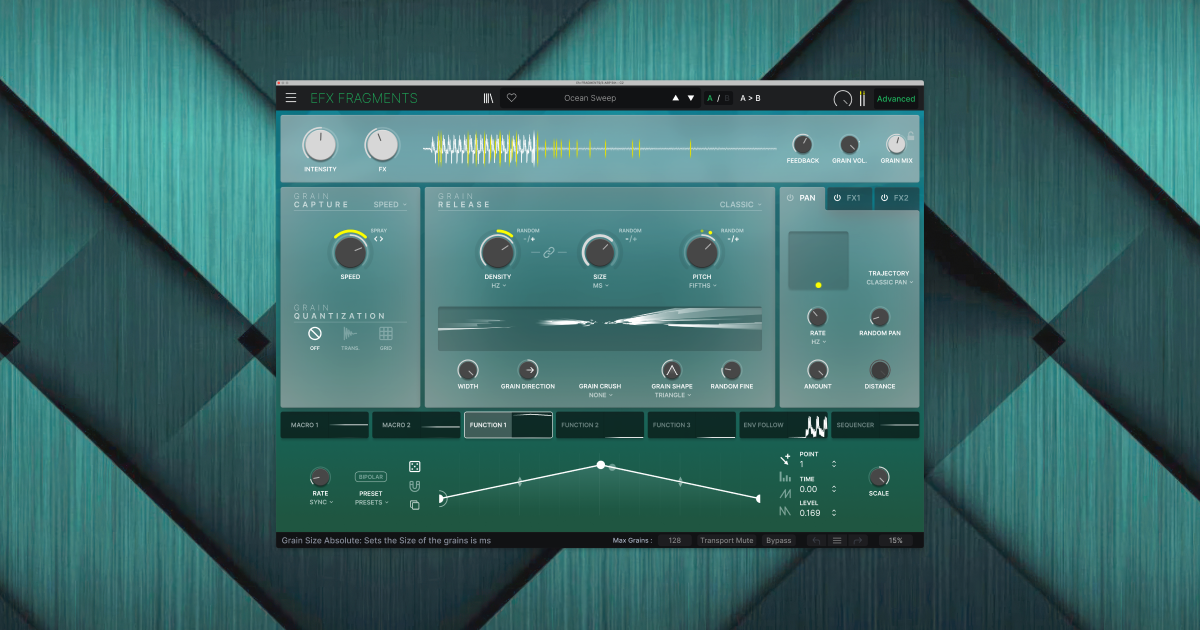This screenshot has width=1200, height=630.
Task: Toggle the FX1 power button
Action: tap(838, 198)
